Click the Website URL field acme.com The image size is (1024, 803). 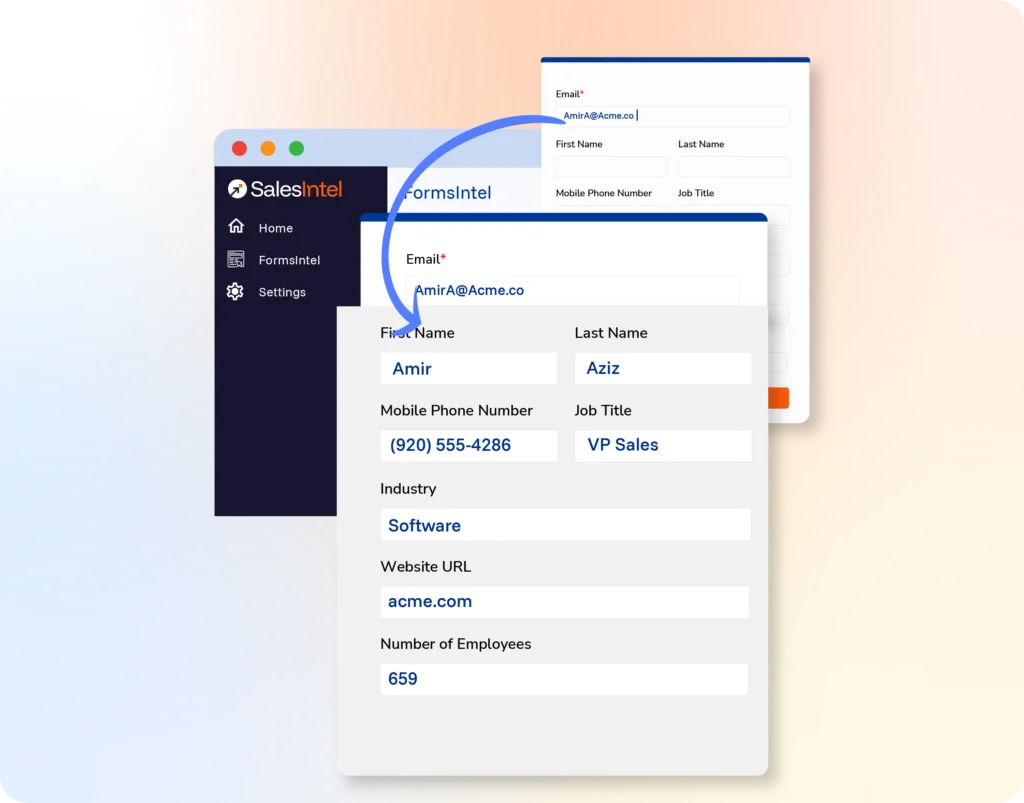(x=565, y=602)
